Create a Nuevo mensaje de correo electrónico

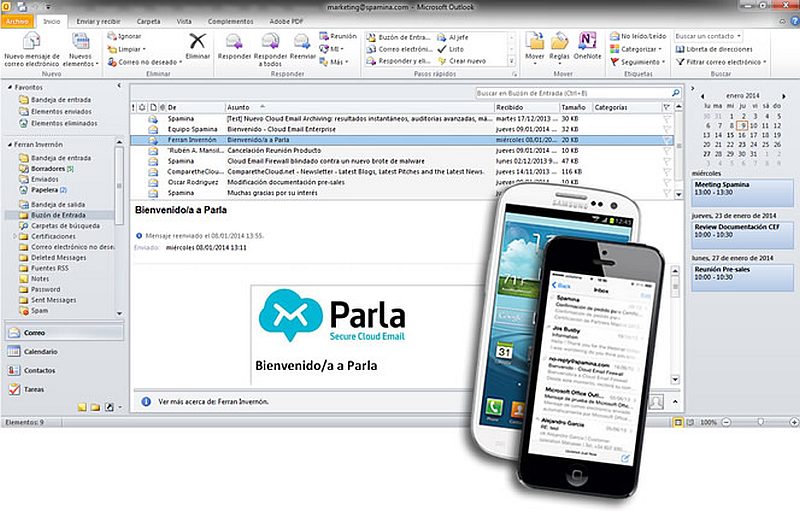32,49
